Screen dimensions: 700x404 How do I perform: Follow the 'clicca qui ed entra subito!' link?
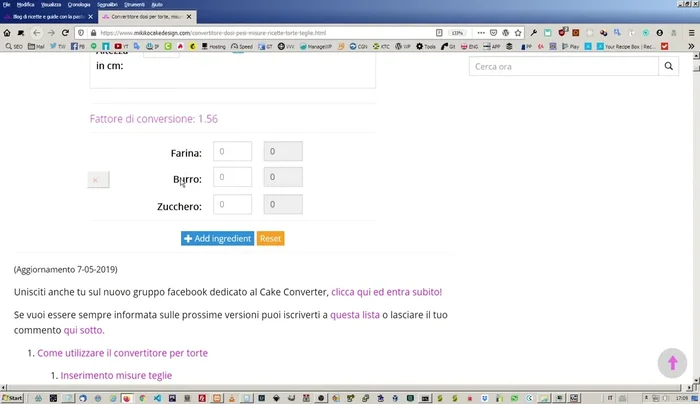click(x=386, y=292)
